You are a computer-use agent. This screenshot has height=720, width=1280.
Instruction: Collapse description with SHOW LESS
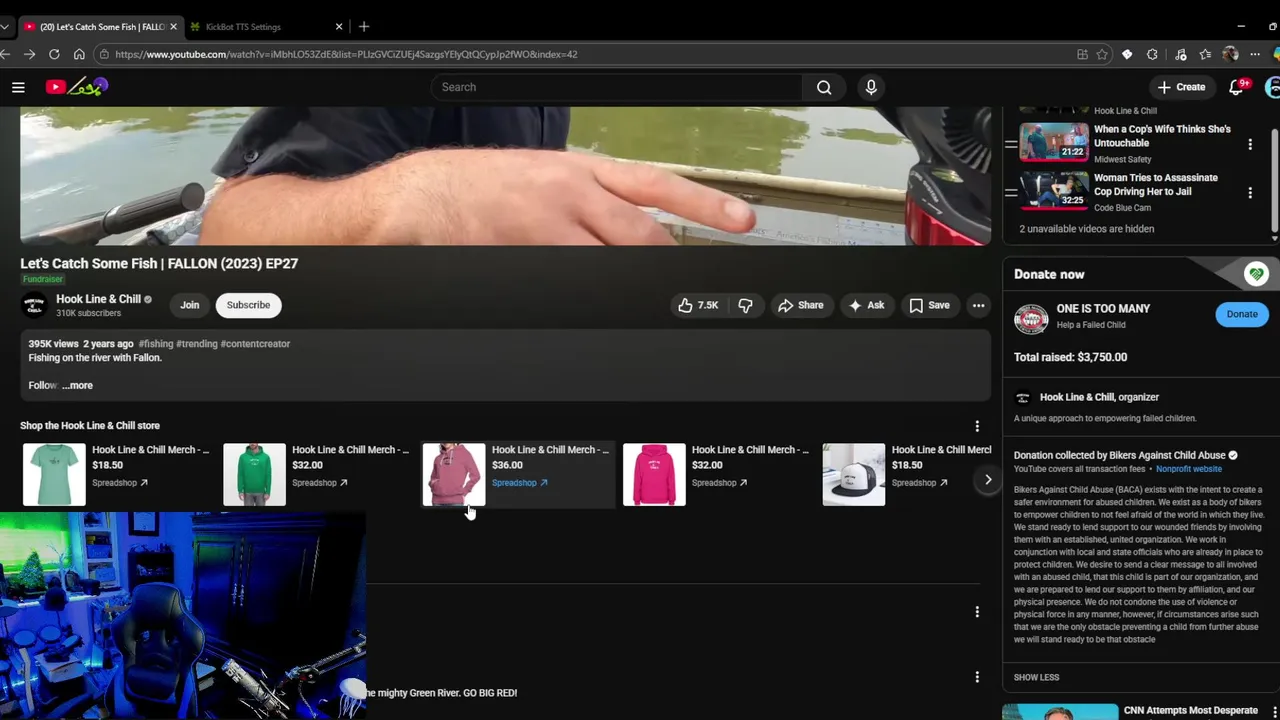[1036, 677]
